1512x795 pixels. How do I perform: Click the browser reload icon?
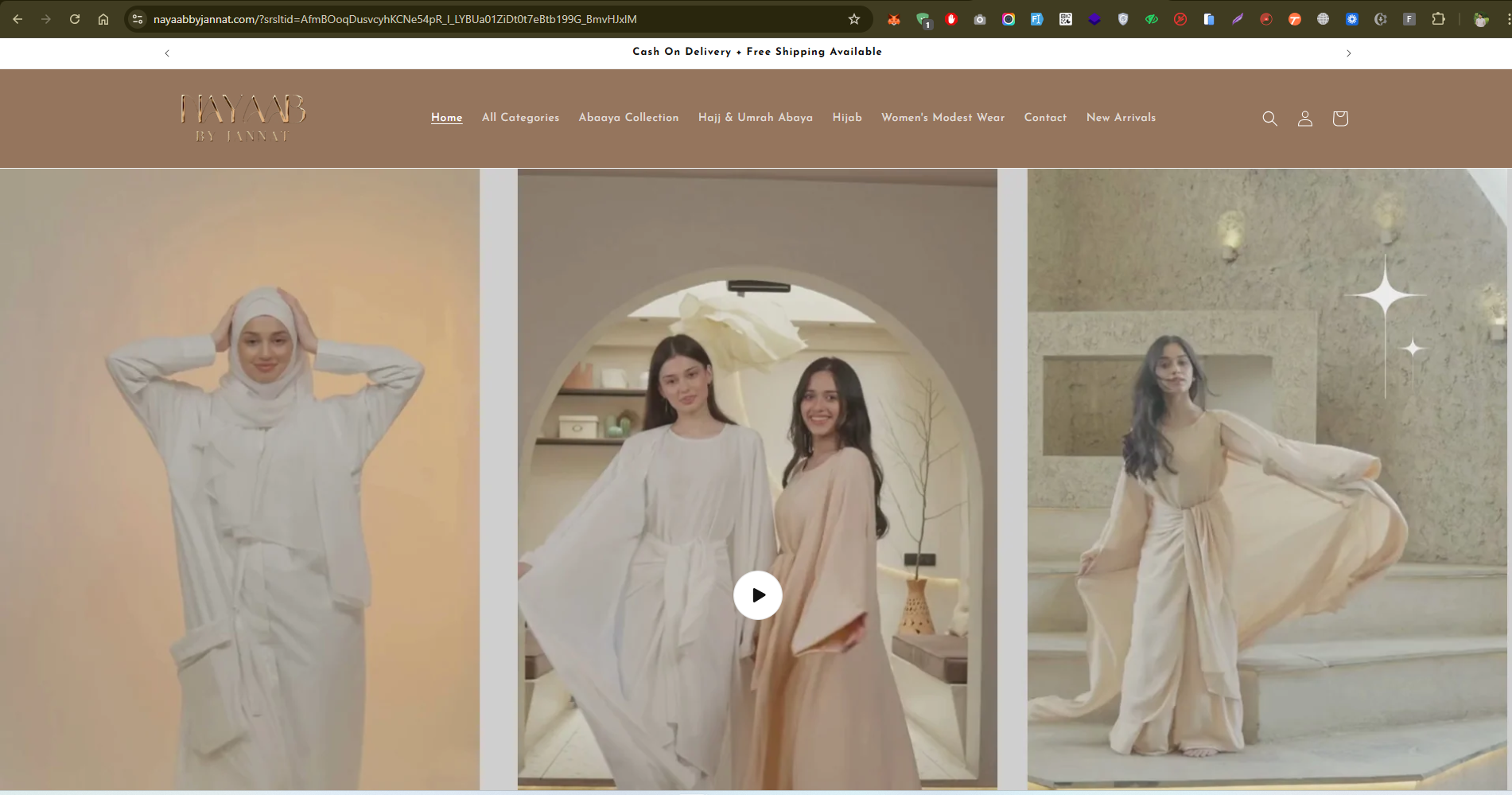point(75,19)
